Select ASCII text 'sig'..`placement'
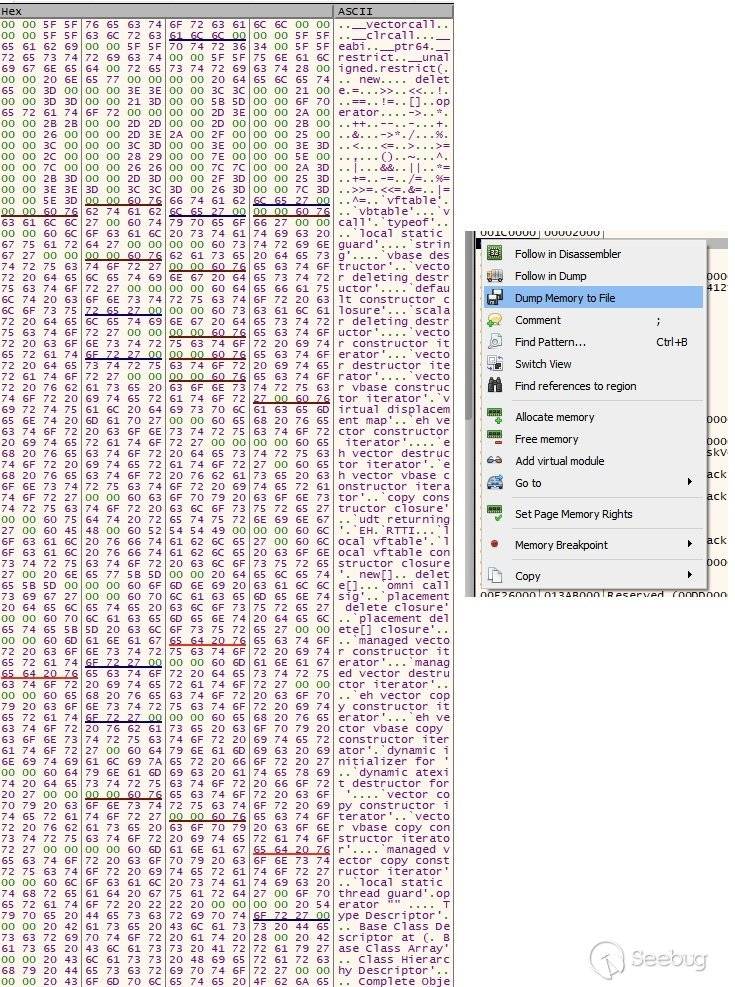 tap(394, 597)
